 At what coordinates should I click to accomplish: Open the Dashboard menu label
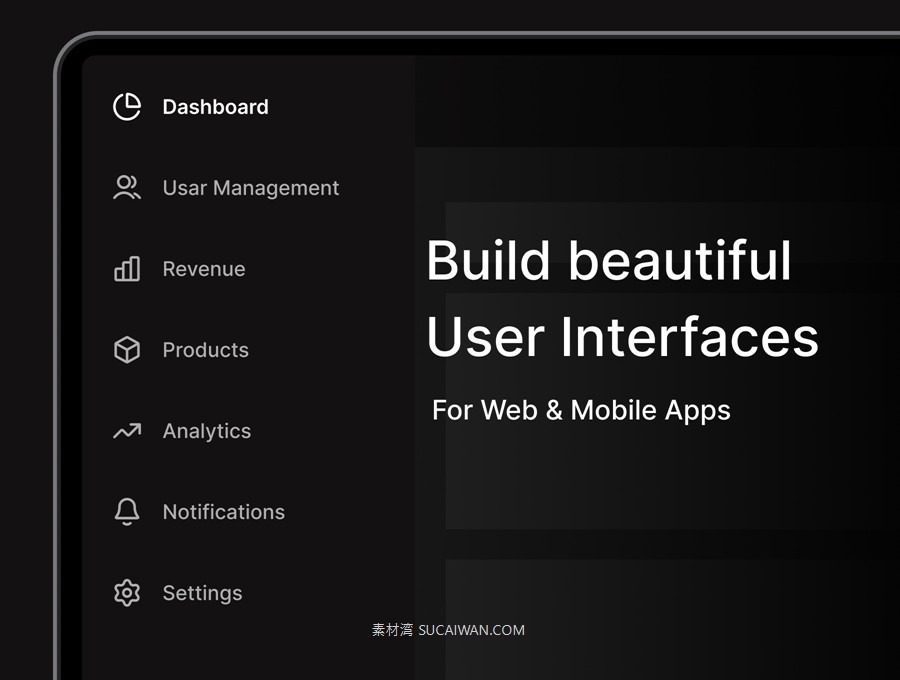pos(215,107)
